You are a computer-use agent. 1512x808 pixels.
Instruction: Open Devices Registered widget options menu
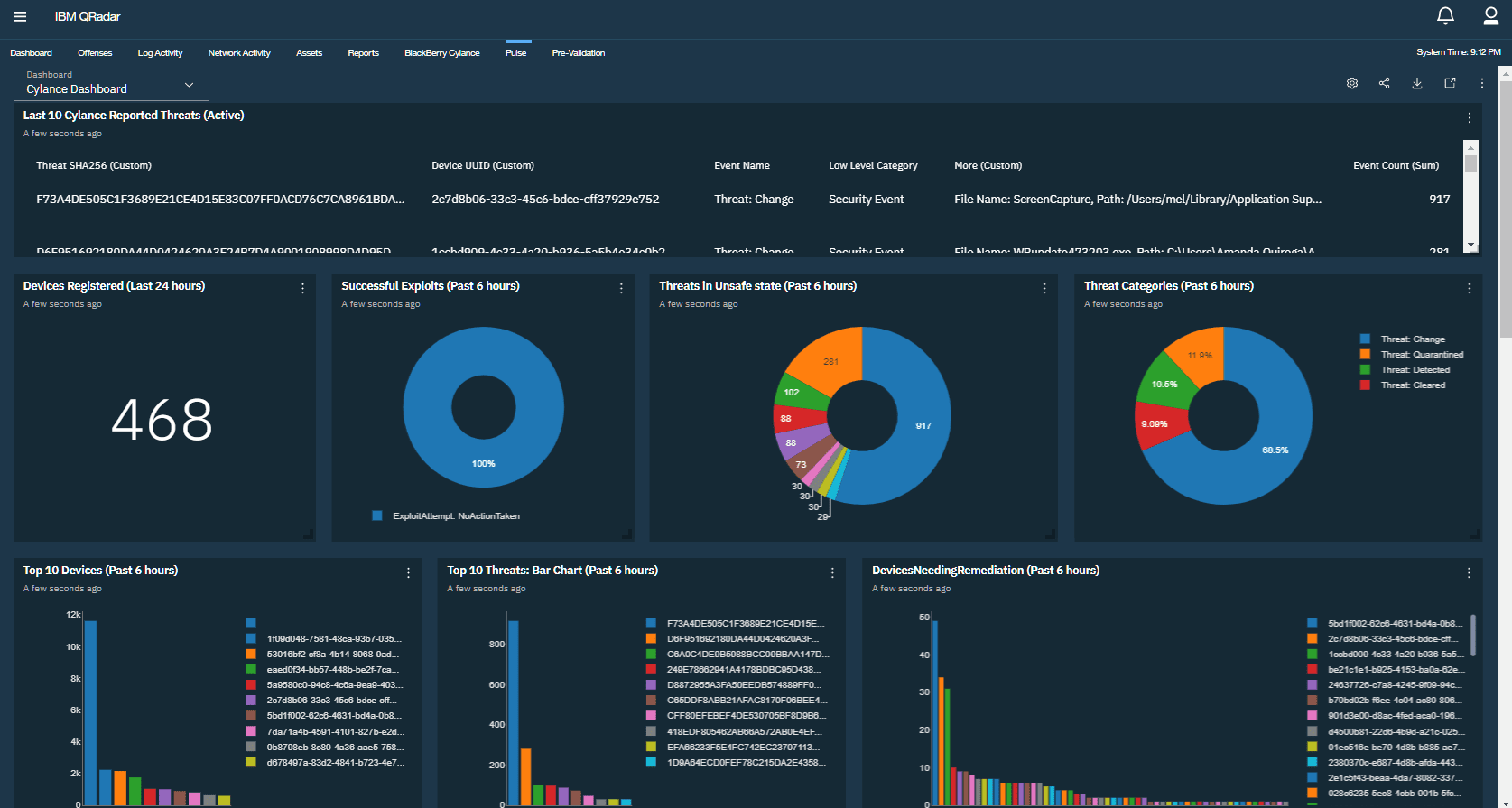[302, 288]
